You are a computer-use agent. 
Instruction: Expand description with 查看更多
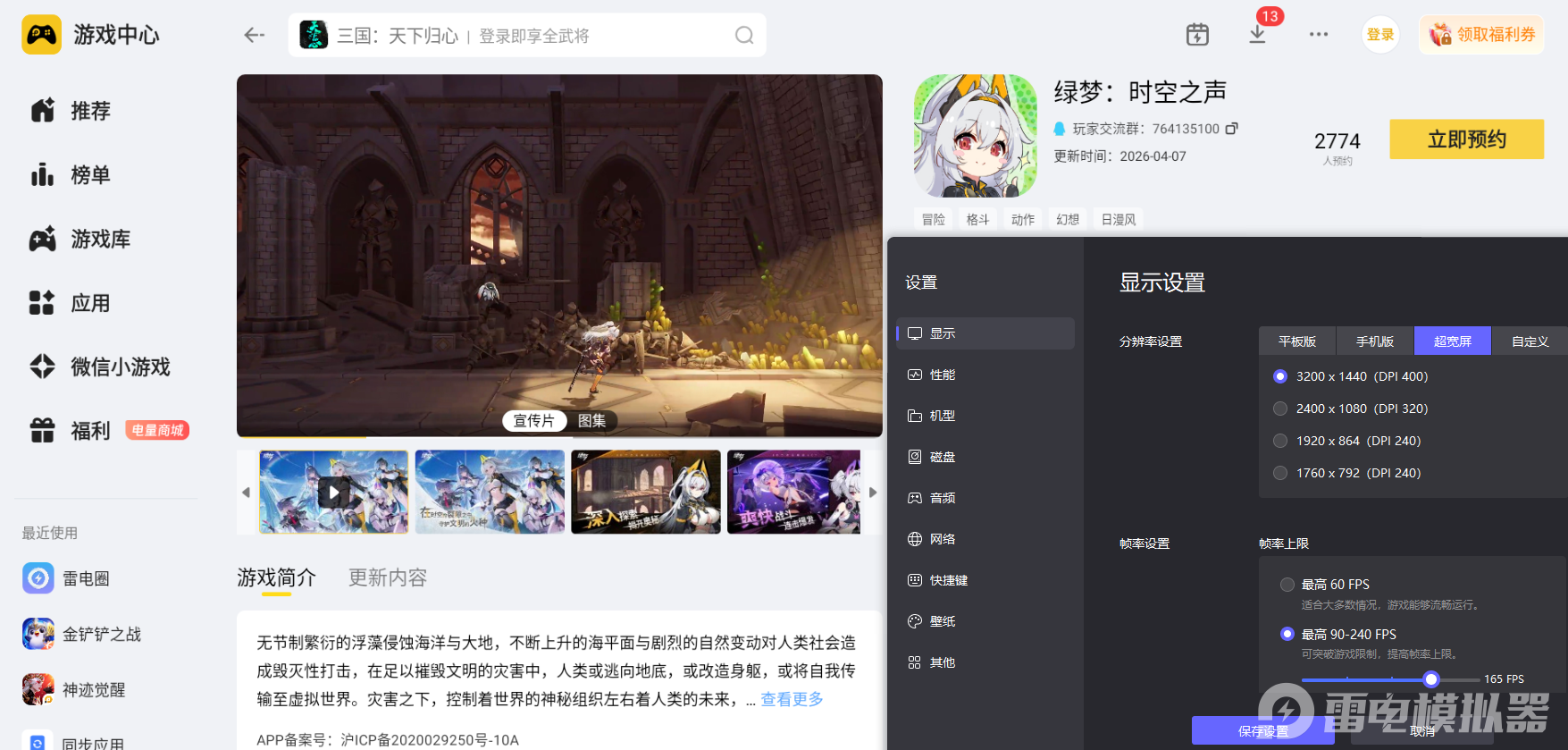[792, 699]
